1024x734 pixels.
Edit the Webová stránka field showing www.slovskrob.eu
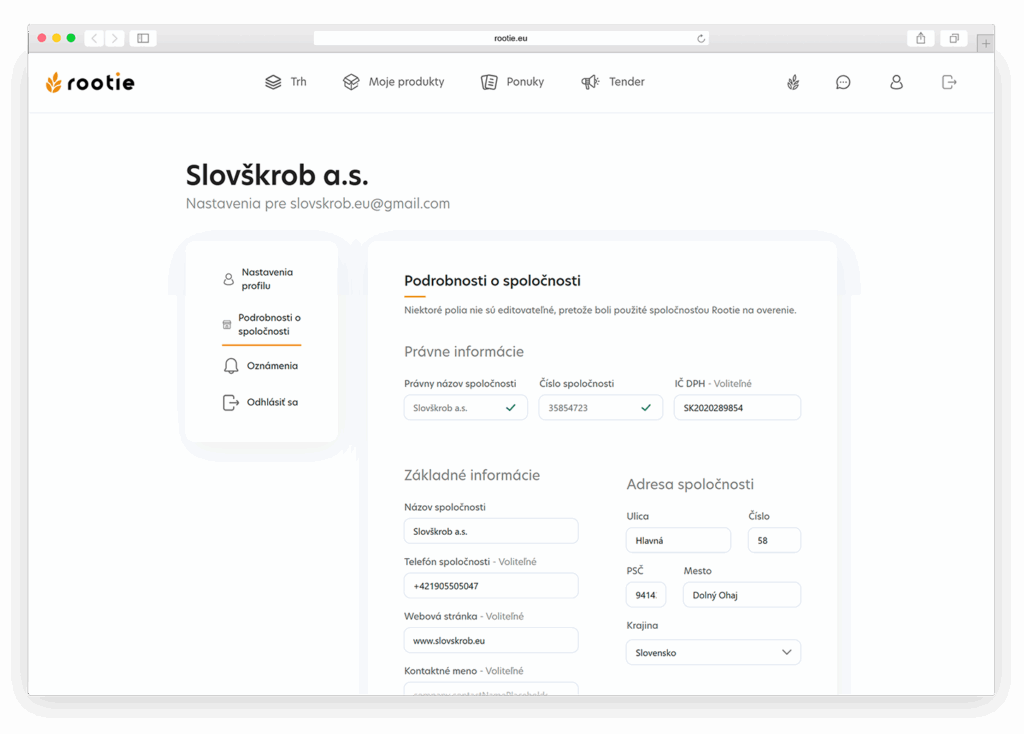point(490,640)
